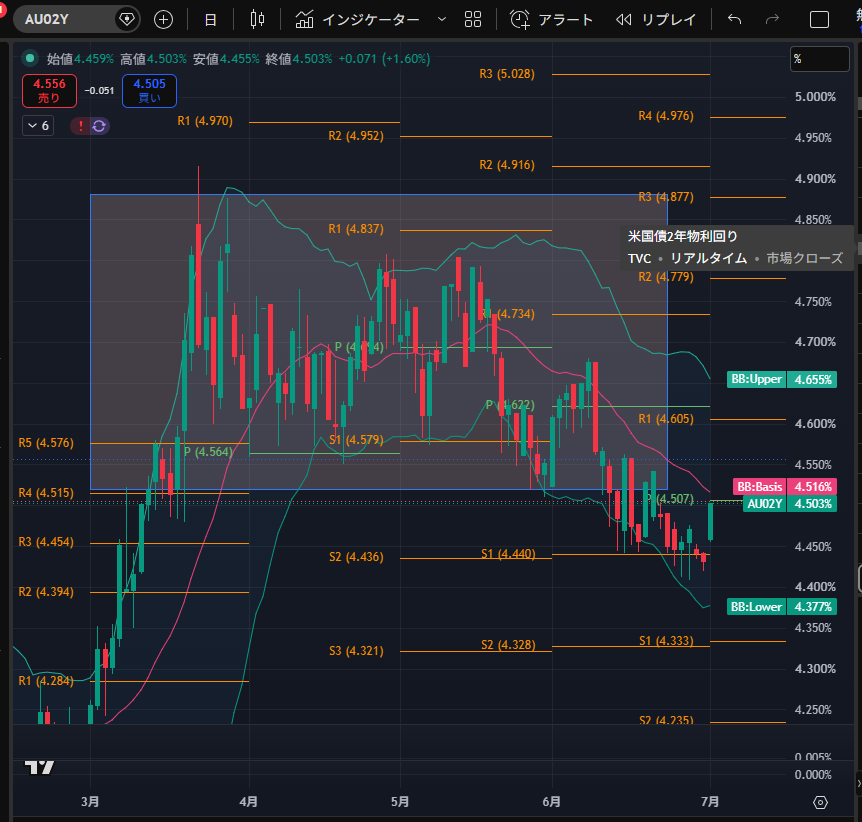Image resolution: width=862 pixels, height=822 pixels.
Task: Click the diamond badge next to AU02Y
Action: click(x=127, y=20)
